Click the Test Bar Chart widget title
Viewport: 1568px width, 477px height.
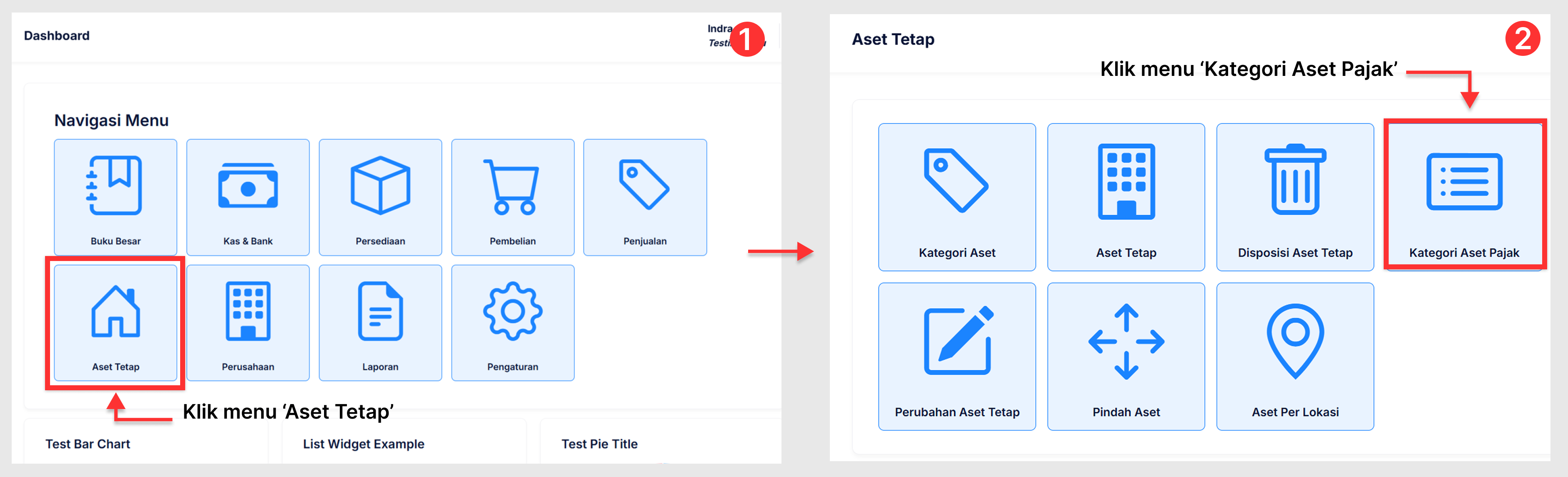pos(88,444)
